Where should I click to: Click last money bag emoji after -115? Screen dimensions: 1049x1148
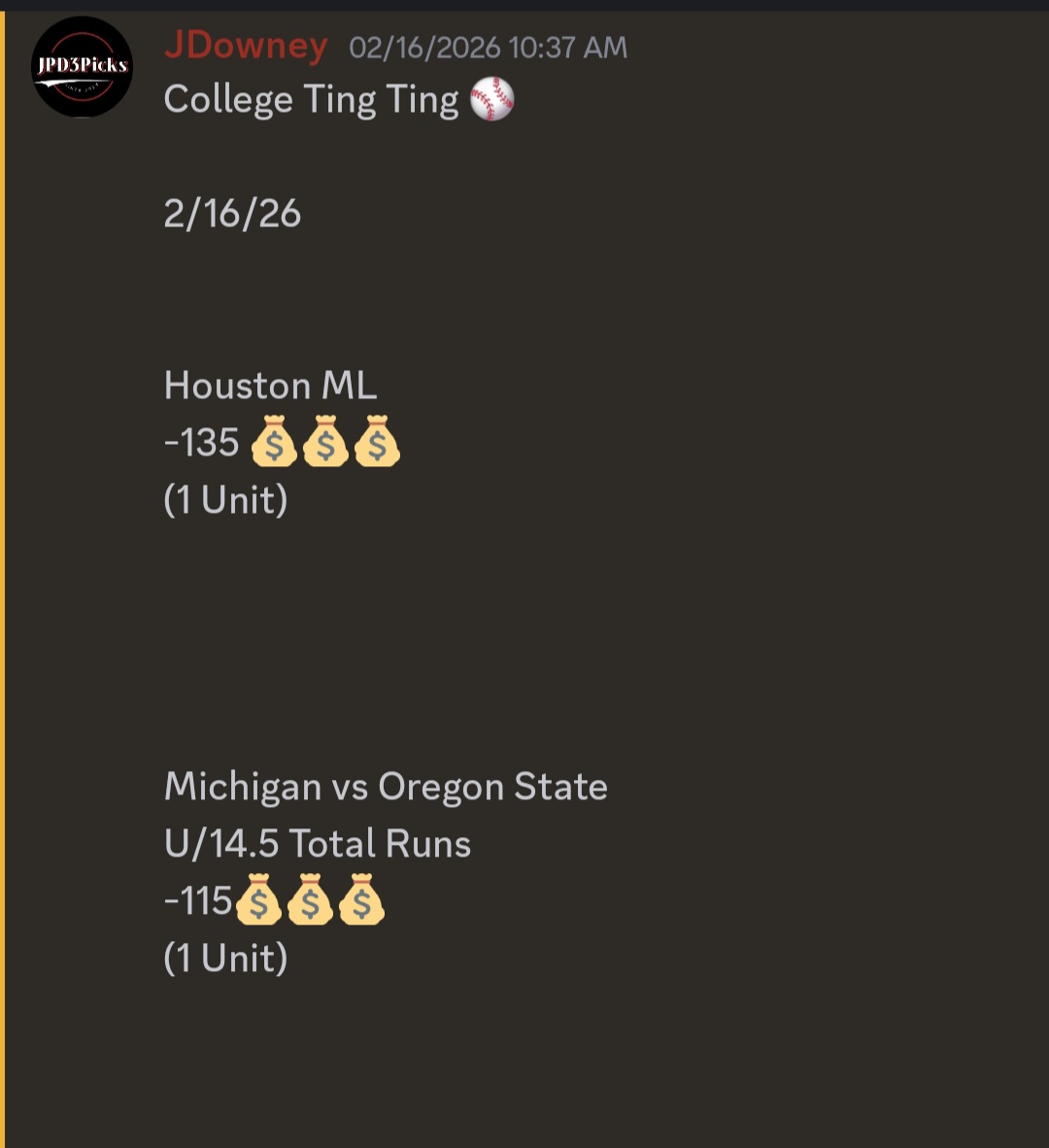click(x=361, y=900)
